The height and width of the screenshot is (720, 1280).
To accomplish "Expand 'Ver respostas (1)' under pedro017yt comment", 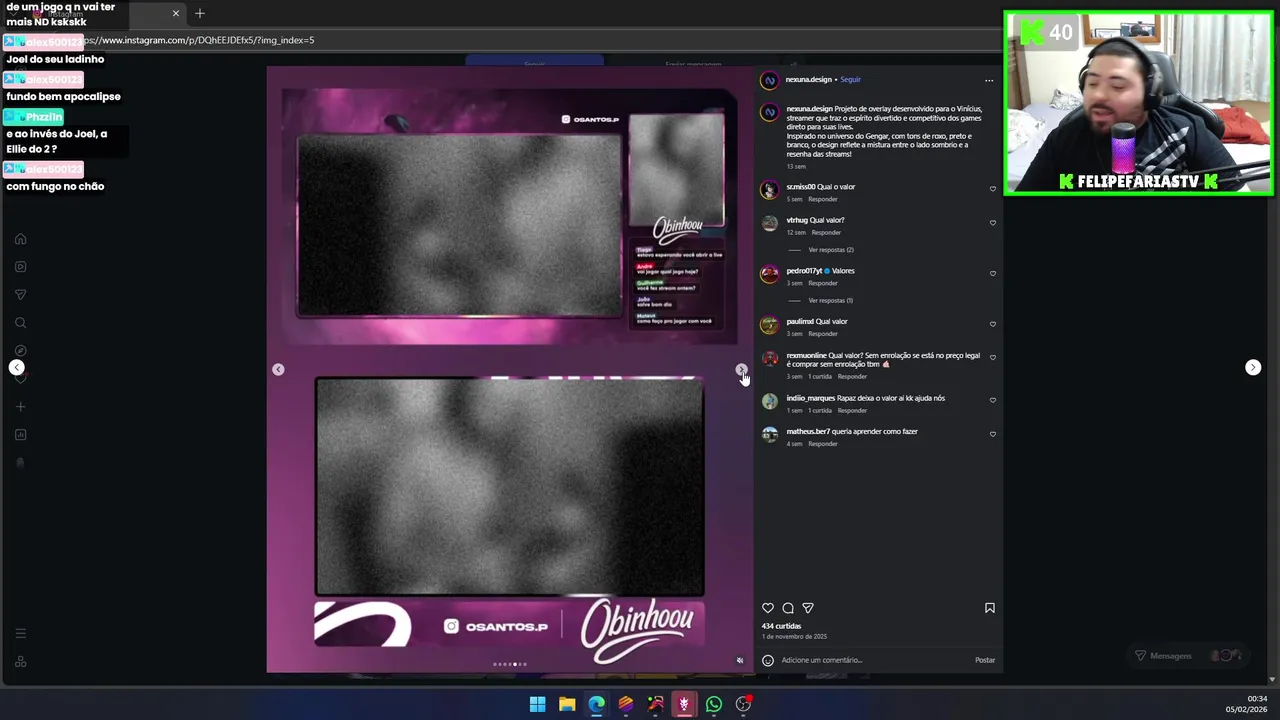I will [x=831, y=300].
